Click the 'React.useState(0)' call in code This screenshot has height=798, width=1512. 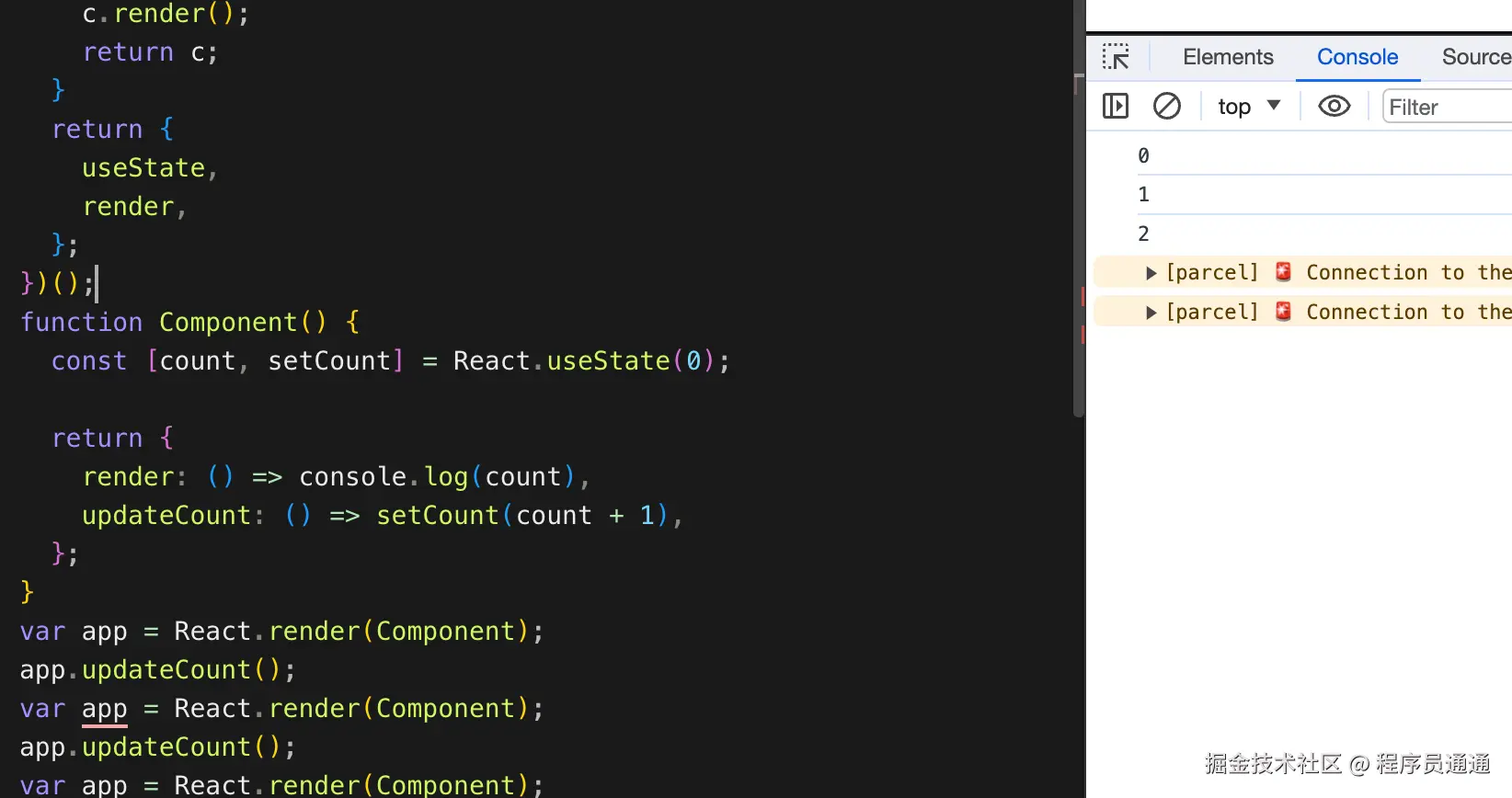click(584, 360)
